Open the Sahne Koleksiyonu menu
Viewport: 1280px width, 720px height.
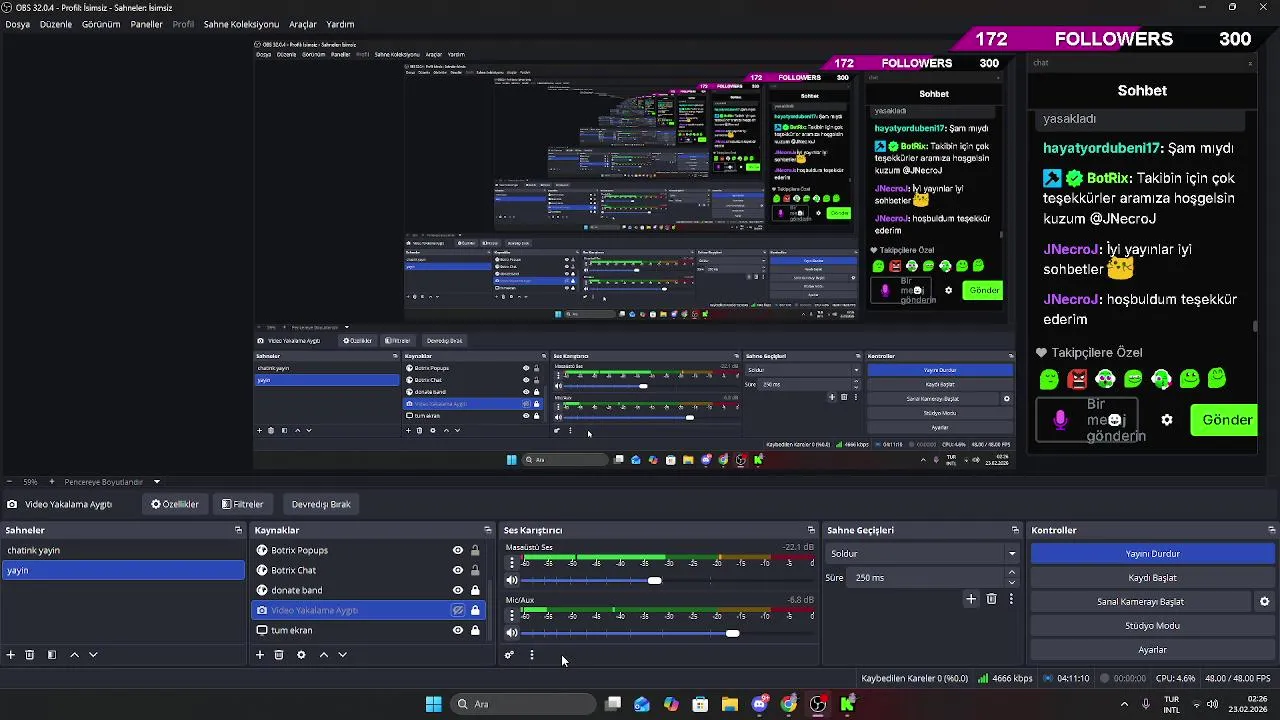pyautogui.click(x=241, y=24)
